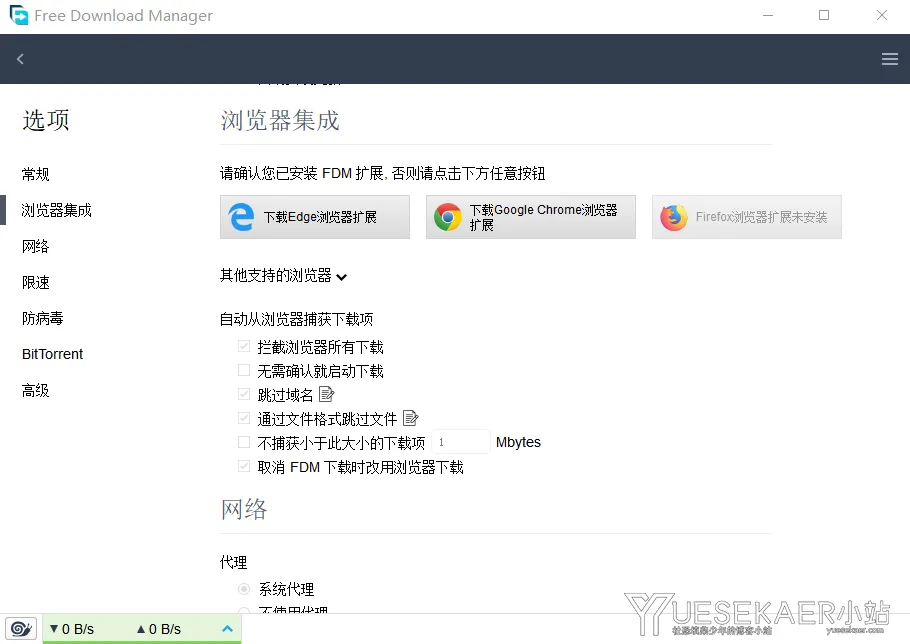Open BitTorrent settings section

(x=52, y=354)
